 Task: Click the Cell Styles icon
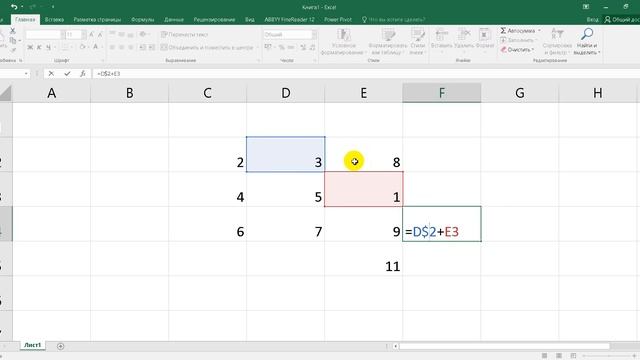[417, 35]
